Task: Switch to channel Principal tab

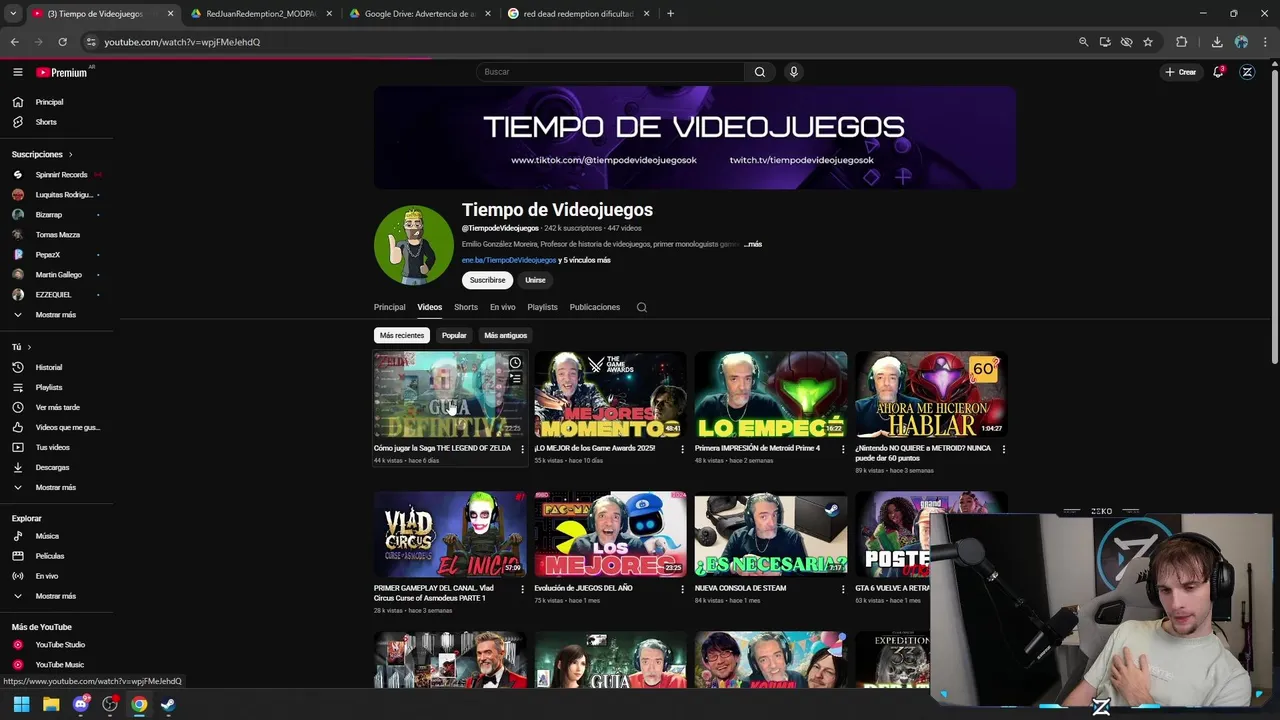Action: [389, 307]
